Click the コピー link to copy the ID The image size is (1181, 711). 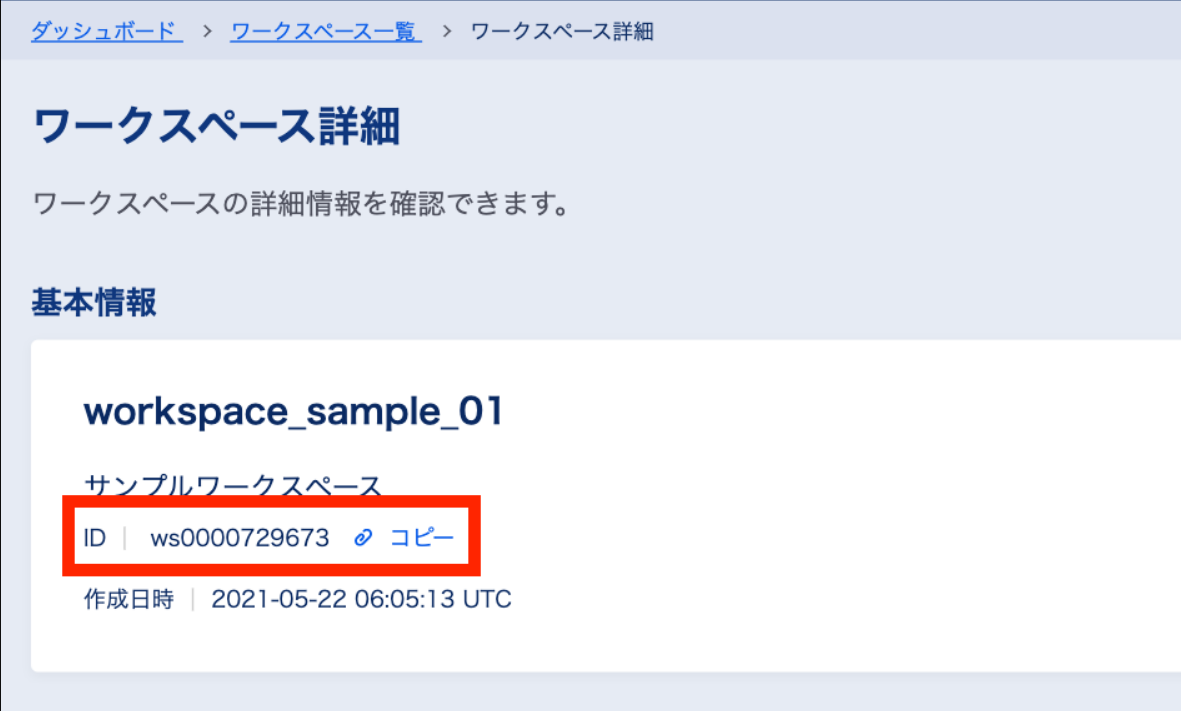[x=421, y=538]
